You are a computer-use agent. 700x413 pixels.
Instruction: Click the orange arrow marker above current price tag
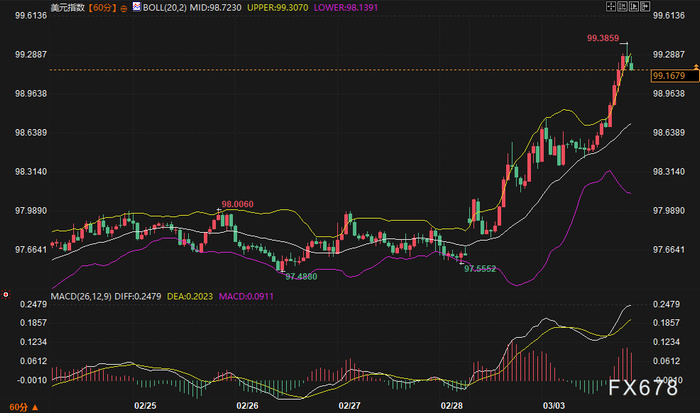tap(696, 67)
